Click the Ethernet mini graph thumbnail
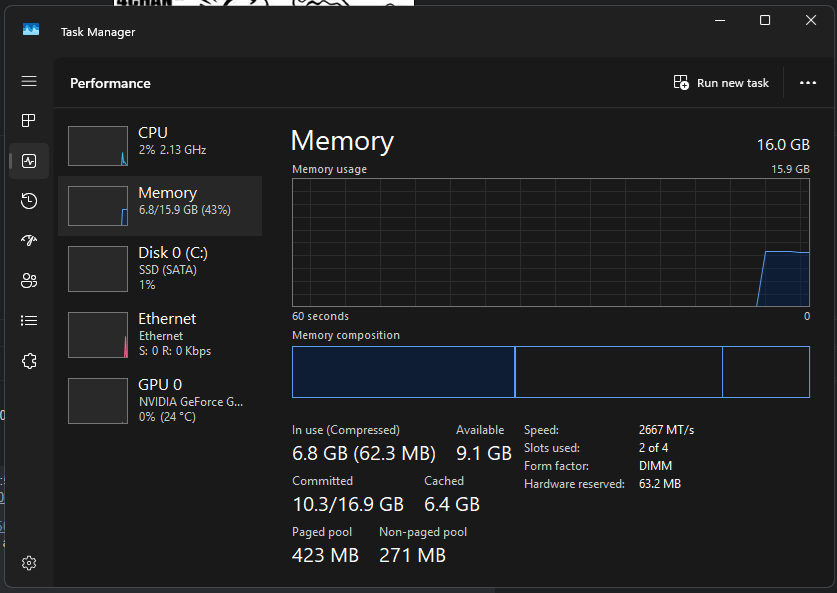 tap(98, 335)
